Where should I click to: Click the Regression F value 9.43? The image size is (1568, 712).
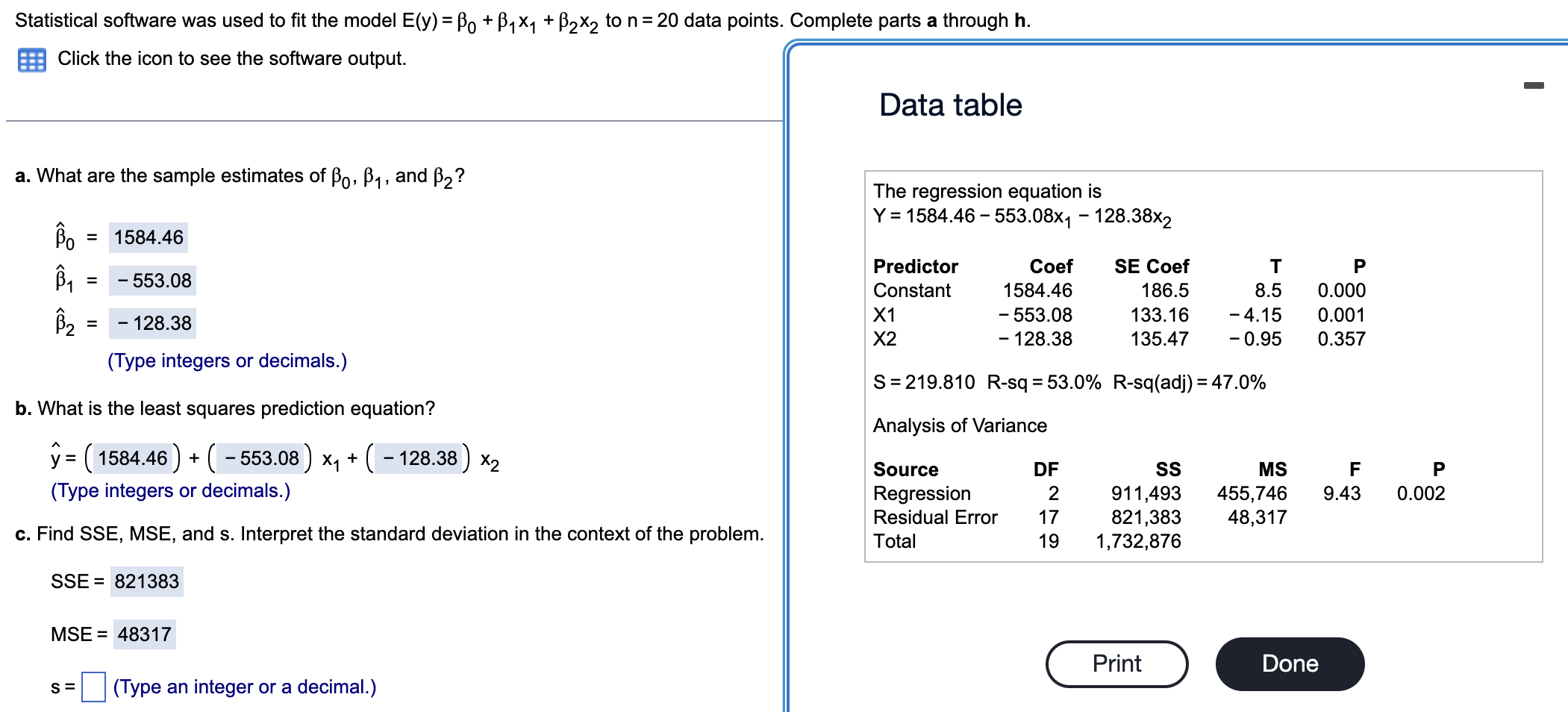1341,493
